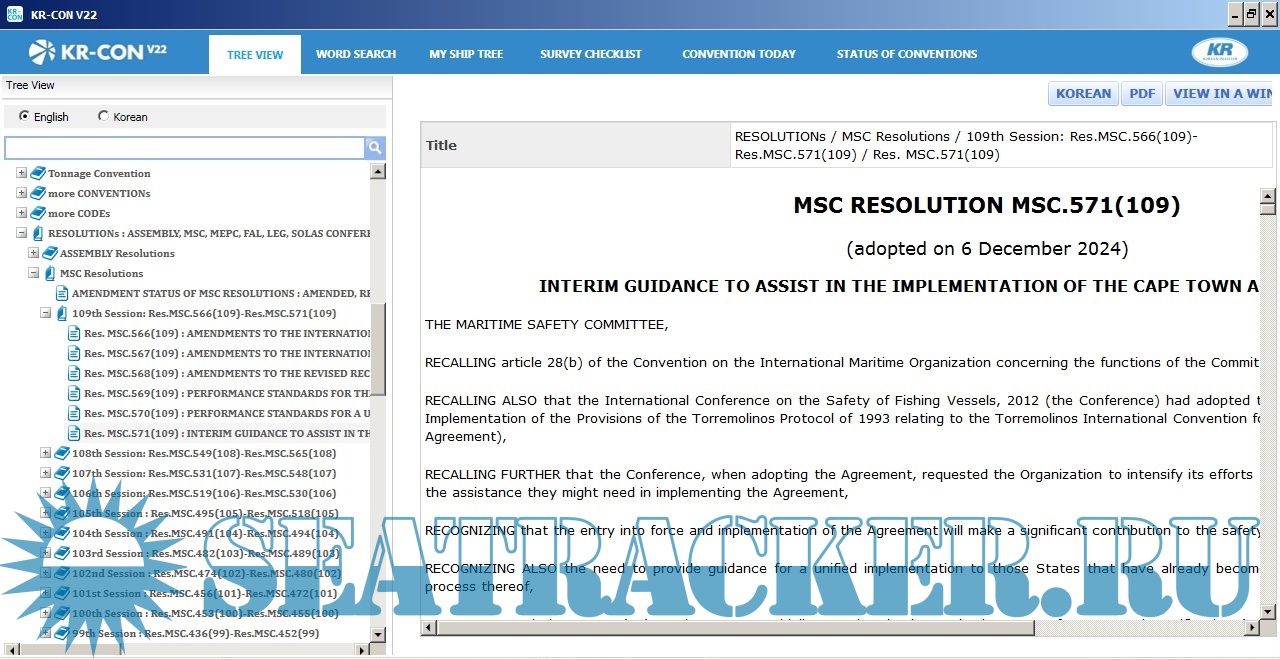Image resolution: width=1280 pixels, height=660 pixels.
Task: Expand the more CONVENTIONs tree node
Action: pos(22,193)
